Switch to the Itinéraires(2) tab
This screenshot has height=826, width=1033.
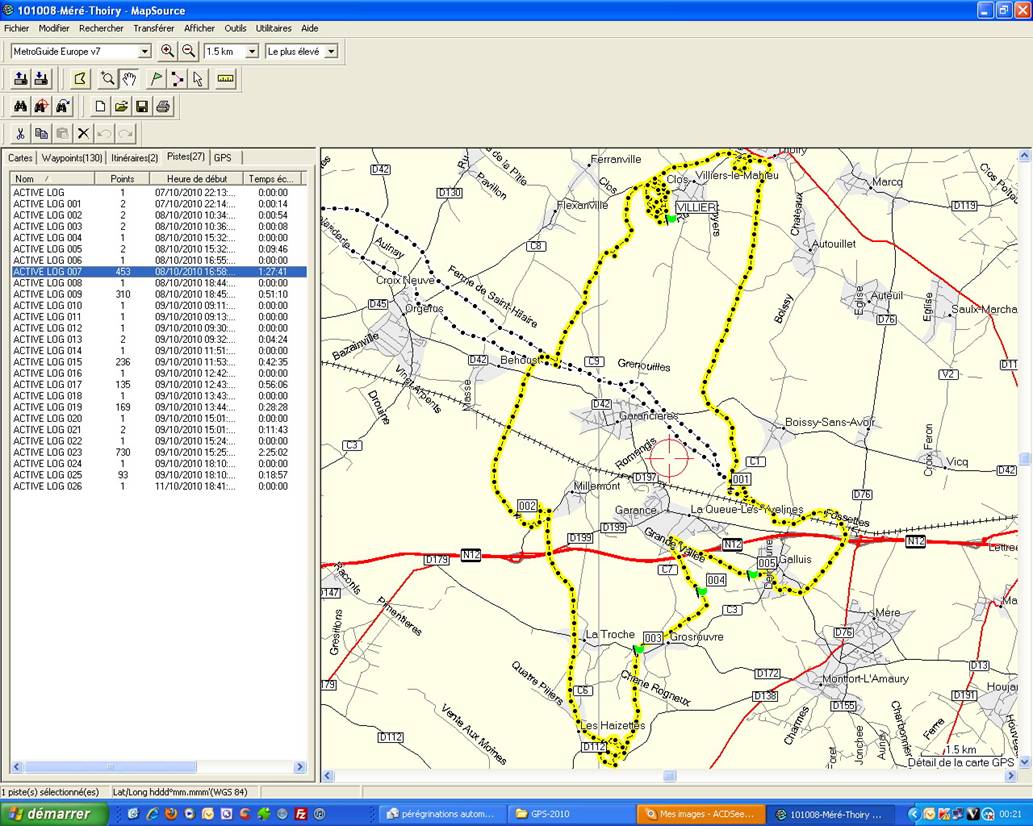click(x=134, y=158)
